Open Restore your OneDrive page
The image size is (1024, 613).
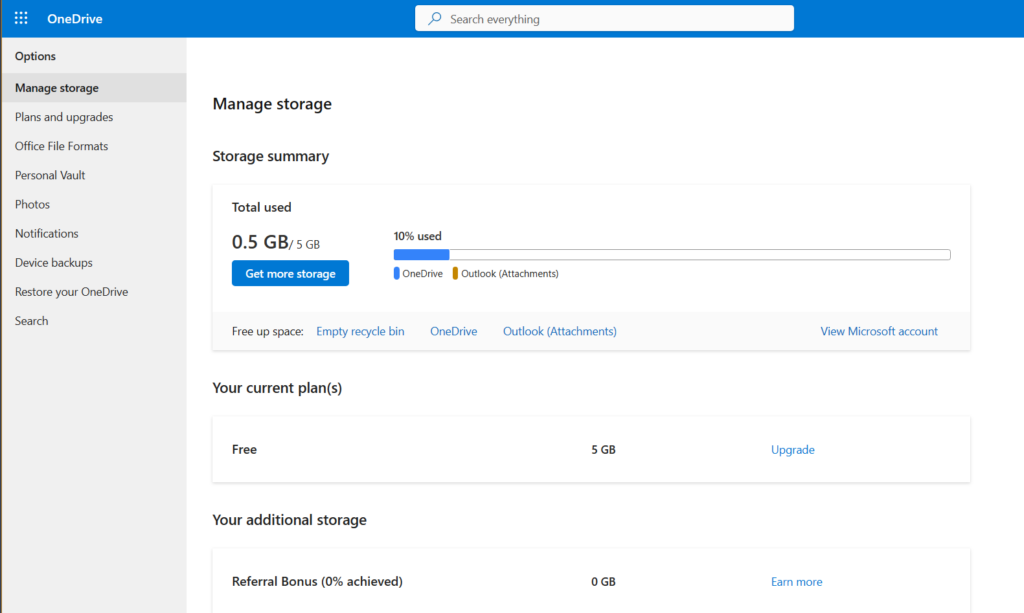pos(71,292)
